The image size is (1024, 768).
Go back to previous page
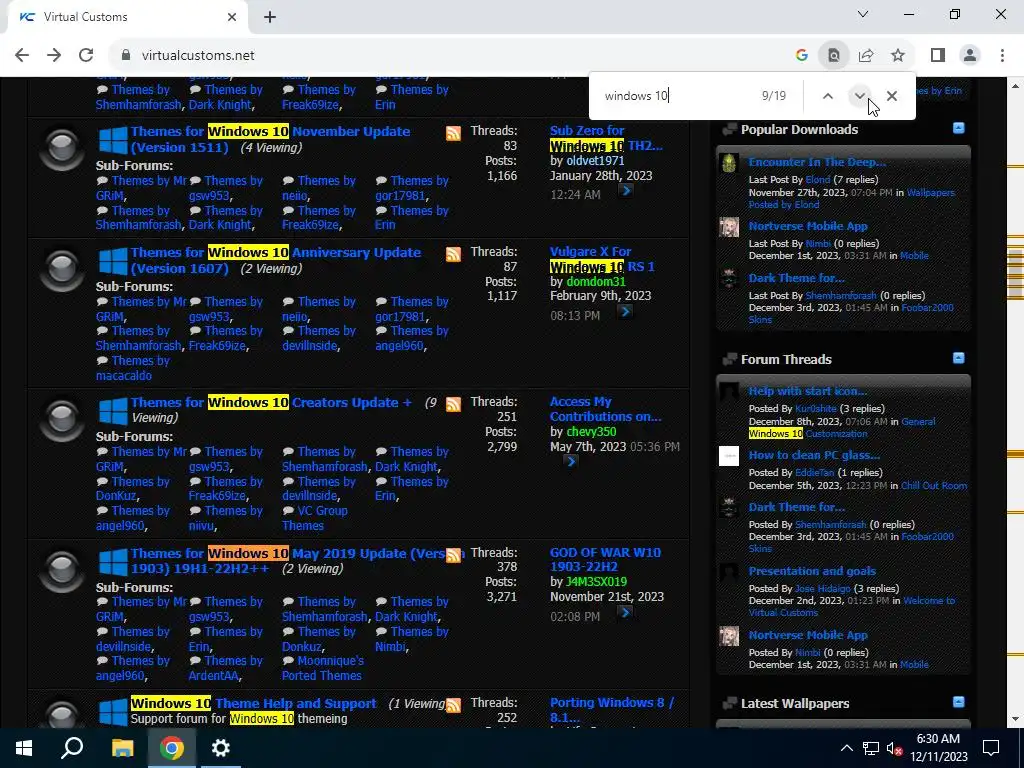click(x=22, y=56)
